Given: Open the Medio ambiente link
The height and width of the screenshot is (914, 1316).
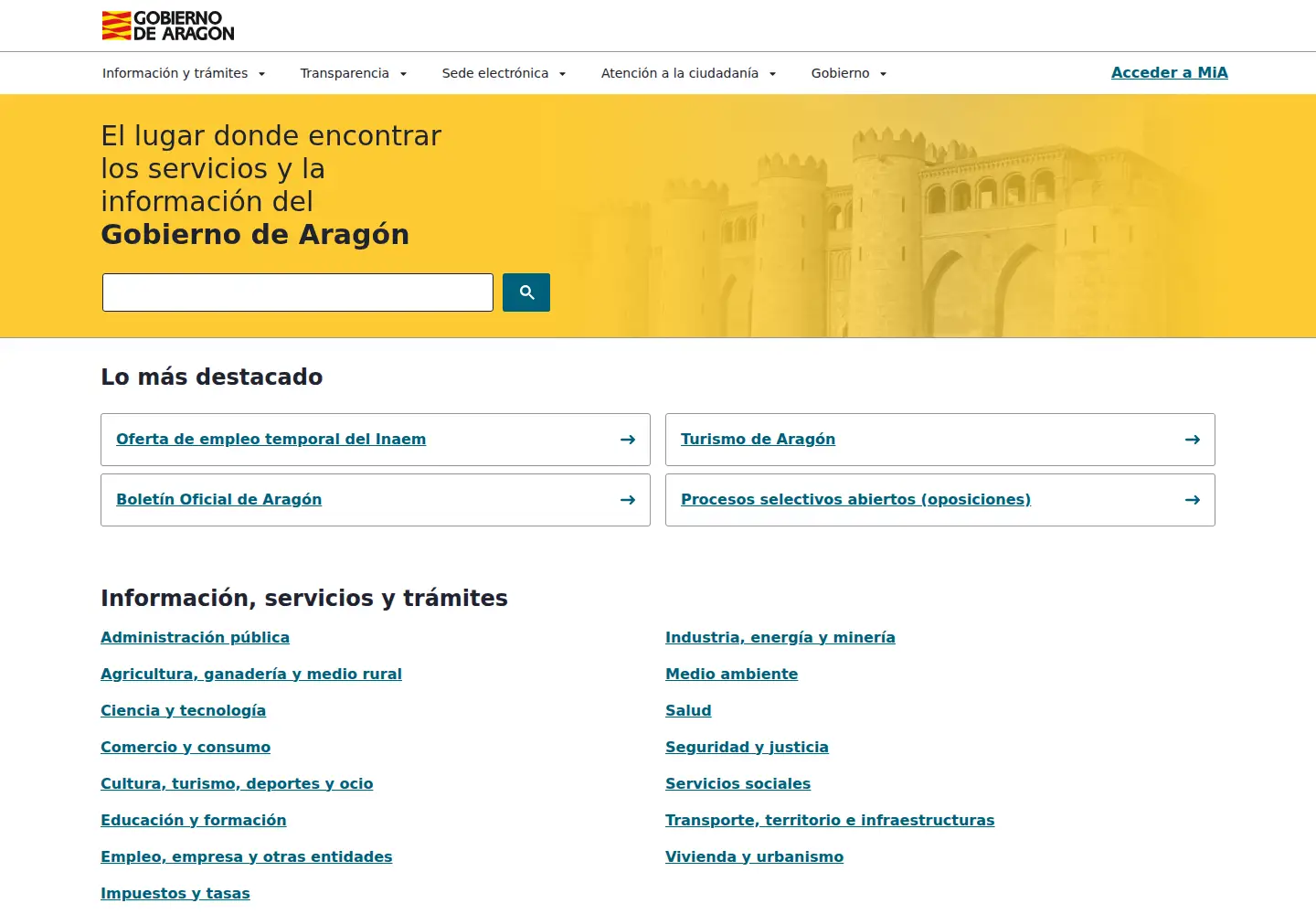Looking at the screenshot, I should click(x=732, y=674).
